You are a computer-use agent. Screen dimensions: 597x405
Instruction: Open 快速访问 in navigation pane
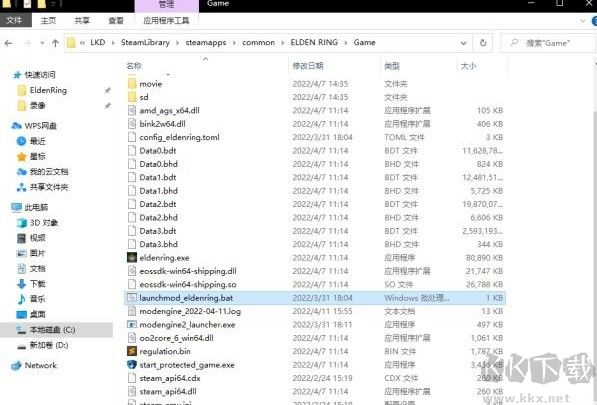click(x=40, y=75)
